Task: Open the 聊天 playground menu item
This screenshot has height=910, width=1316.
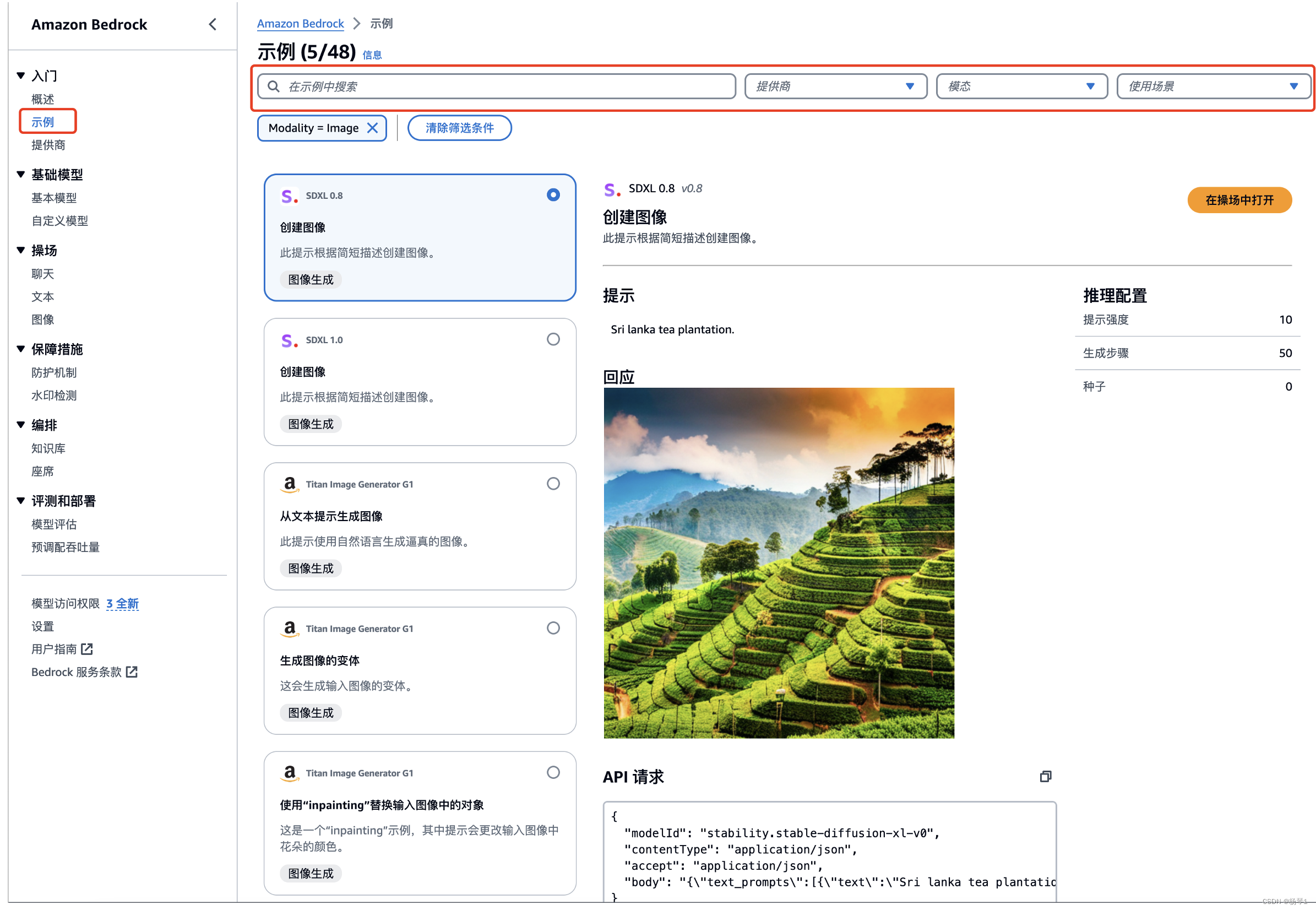Action: (43, 274)
